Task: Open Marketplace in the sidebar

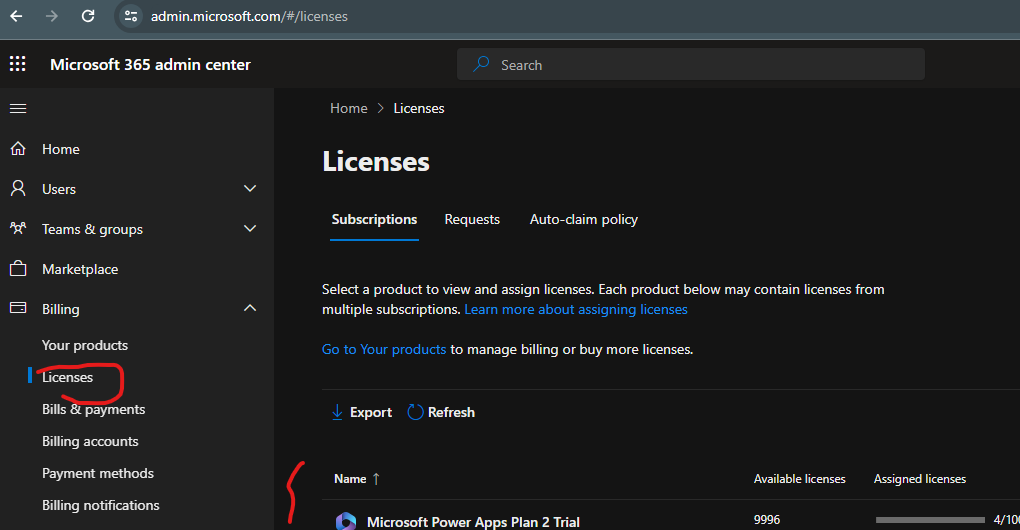Action: pyautogui.click(x=80, y=269)
